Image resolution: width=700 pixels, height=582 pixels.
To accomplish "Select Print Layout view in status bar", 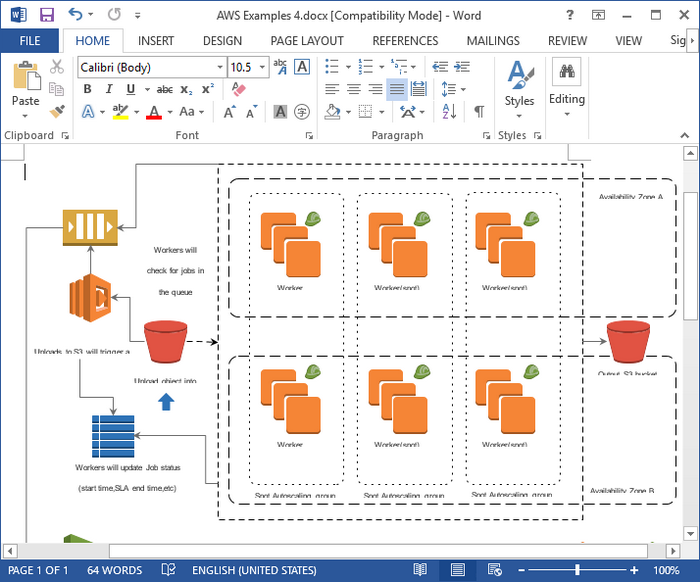I will (x=458, y=570).
